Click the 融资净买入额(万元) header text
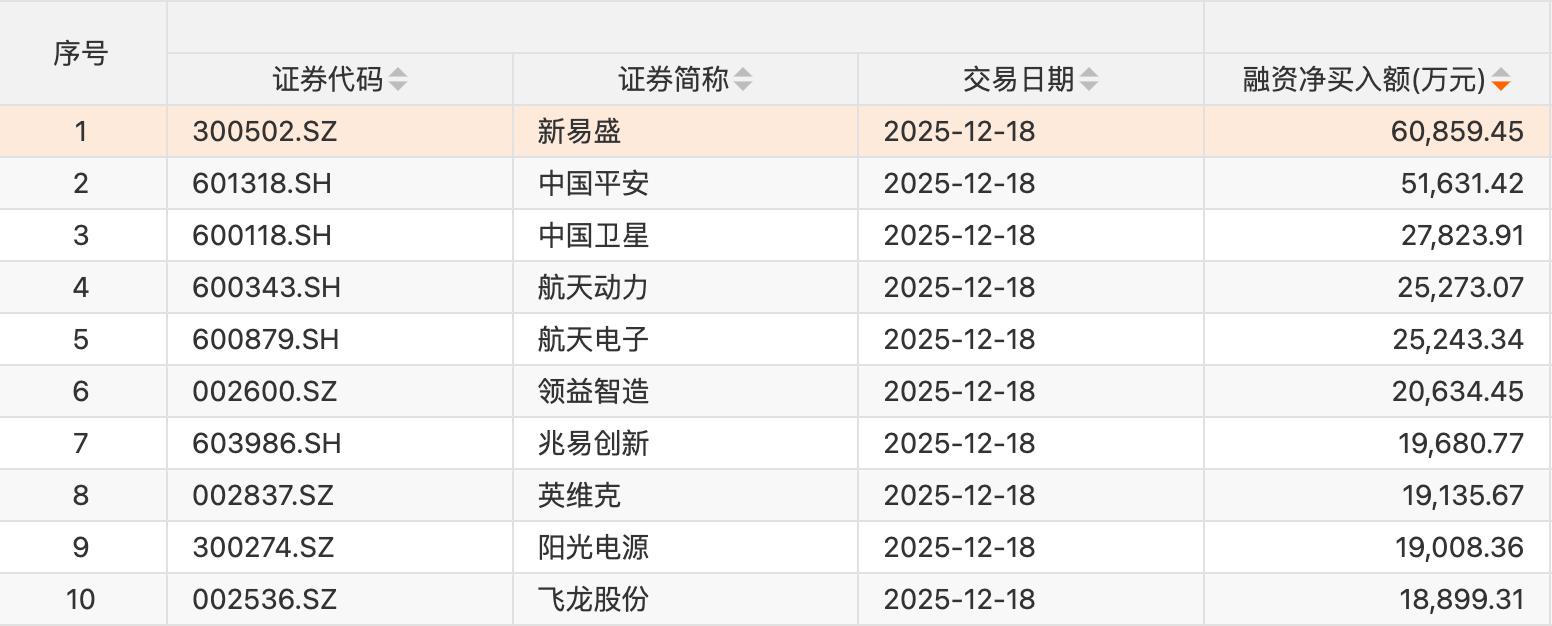Viewport: 1552px width, 626px height. (1364, 80)
